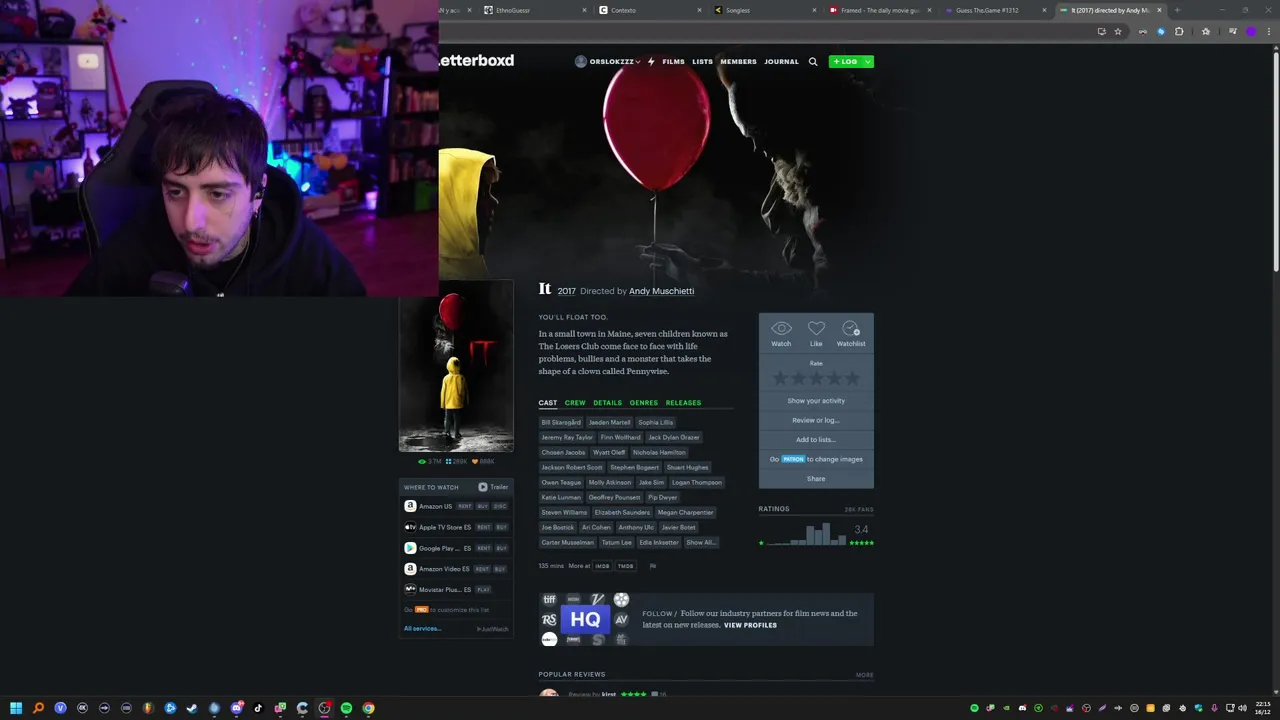Viewport: 1280px width, 720px height.
Task: Open the IMDB link
Action: pos(602,566)
